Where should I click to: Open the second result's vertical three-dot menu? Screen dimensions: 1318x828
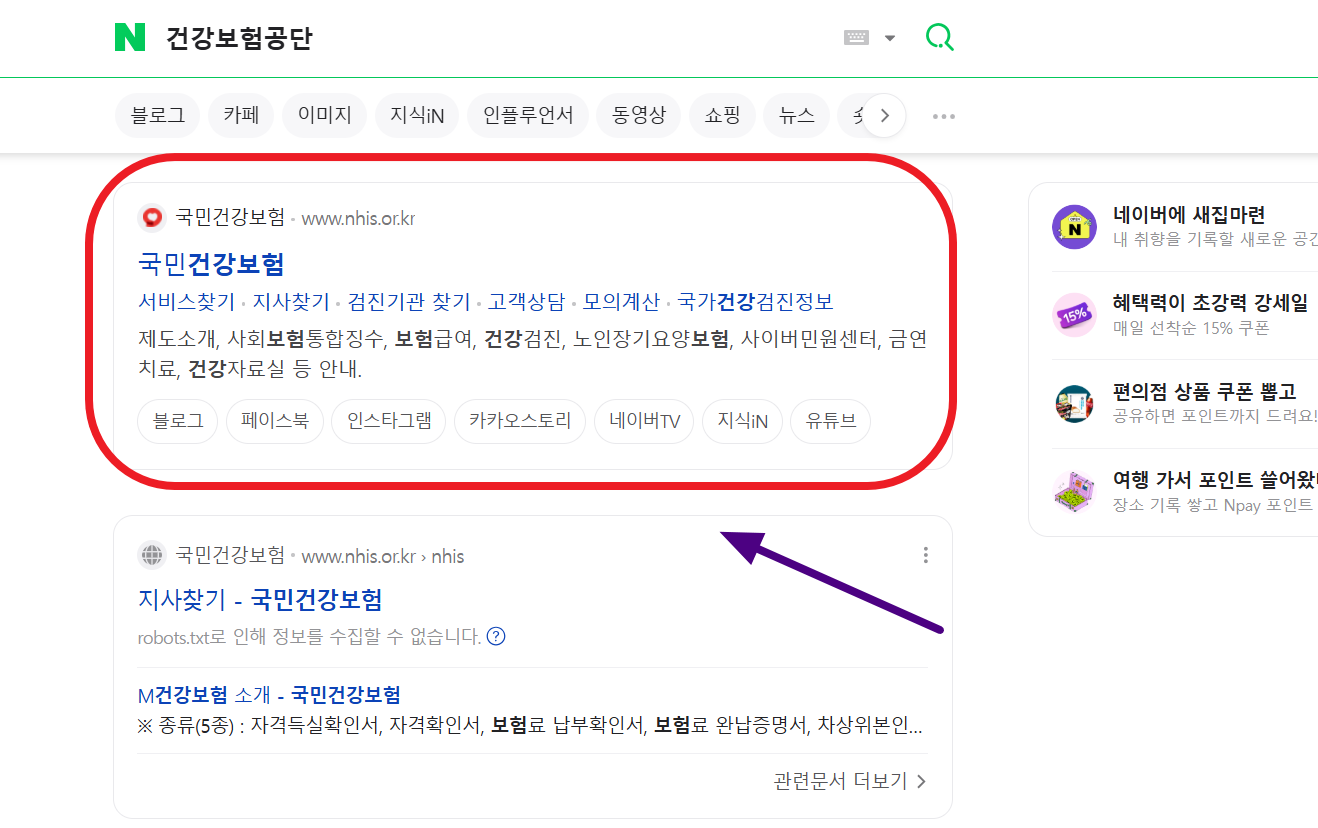click(926, 555)
